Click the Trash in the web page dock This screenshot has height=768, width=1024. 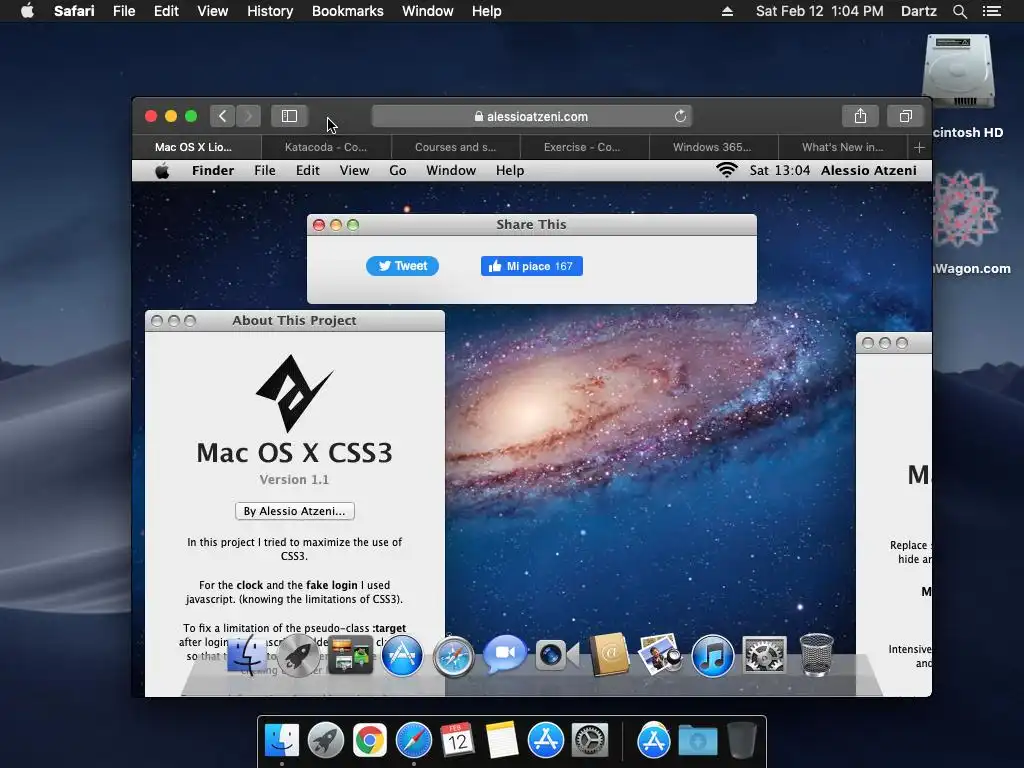pyautogui.click(x=816, y=654)
